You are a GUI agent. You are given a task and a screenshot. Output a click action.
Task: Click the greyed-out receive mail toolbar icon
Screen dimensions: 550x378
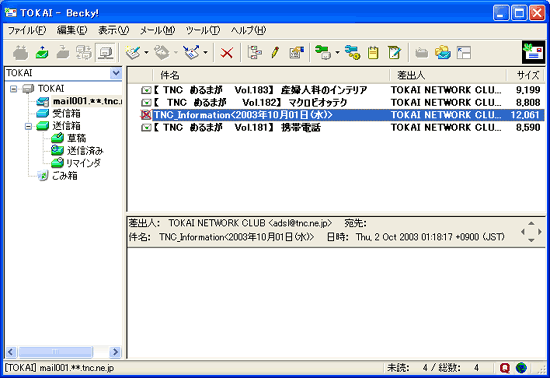click(20, 53)
